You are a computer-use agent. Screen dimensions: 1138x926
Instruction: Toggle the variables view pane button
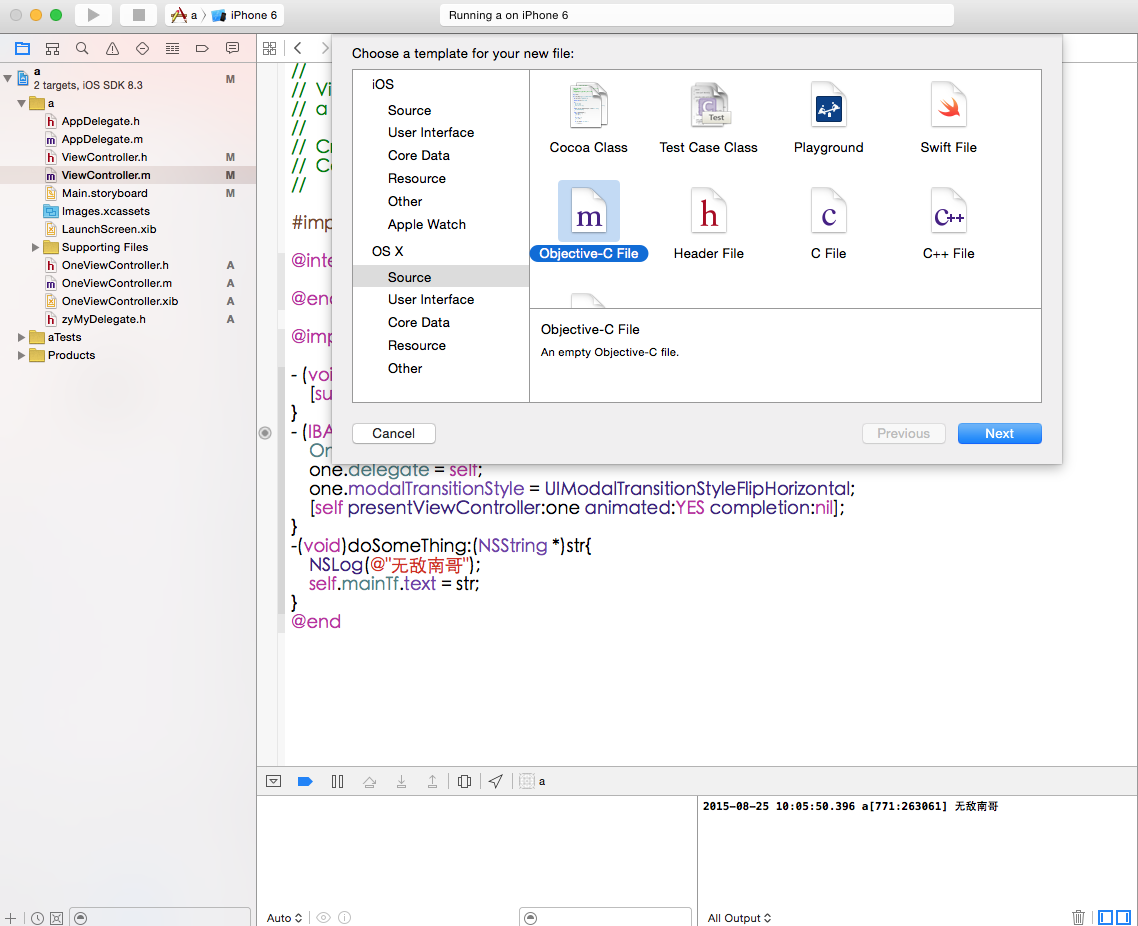(1105, 917)
